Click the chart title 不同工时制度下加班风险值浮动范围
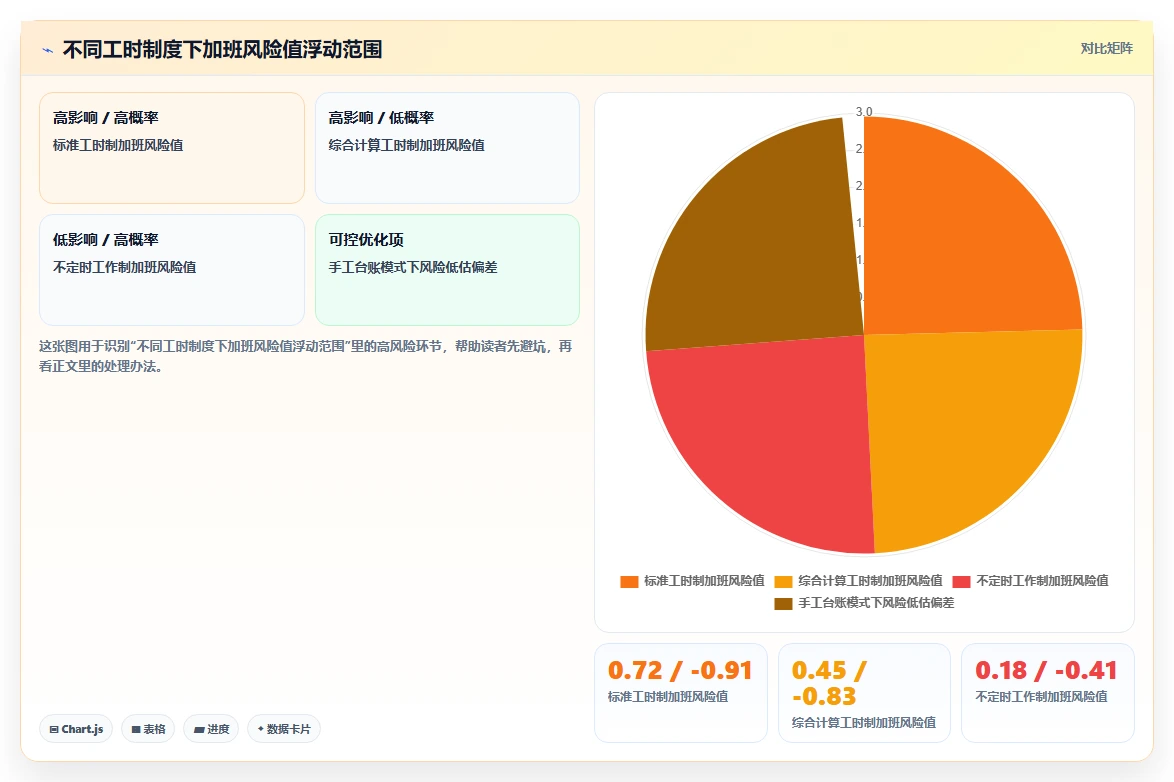This screenshot has height=782, width=1174. [x=222, y=49]
